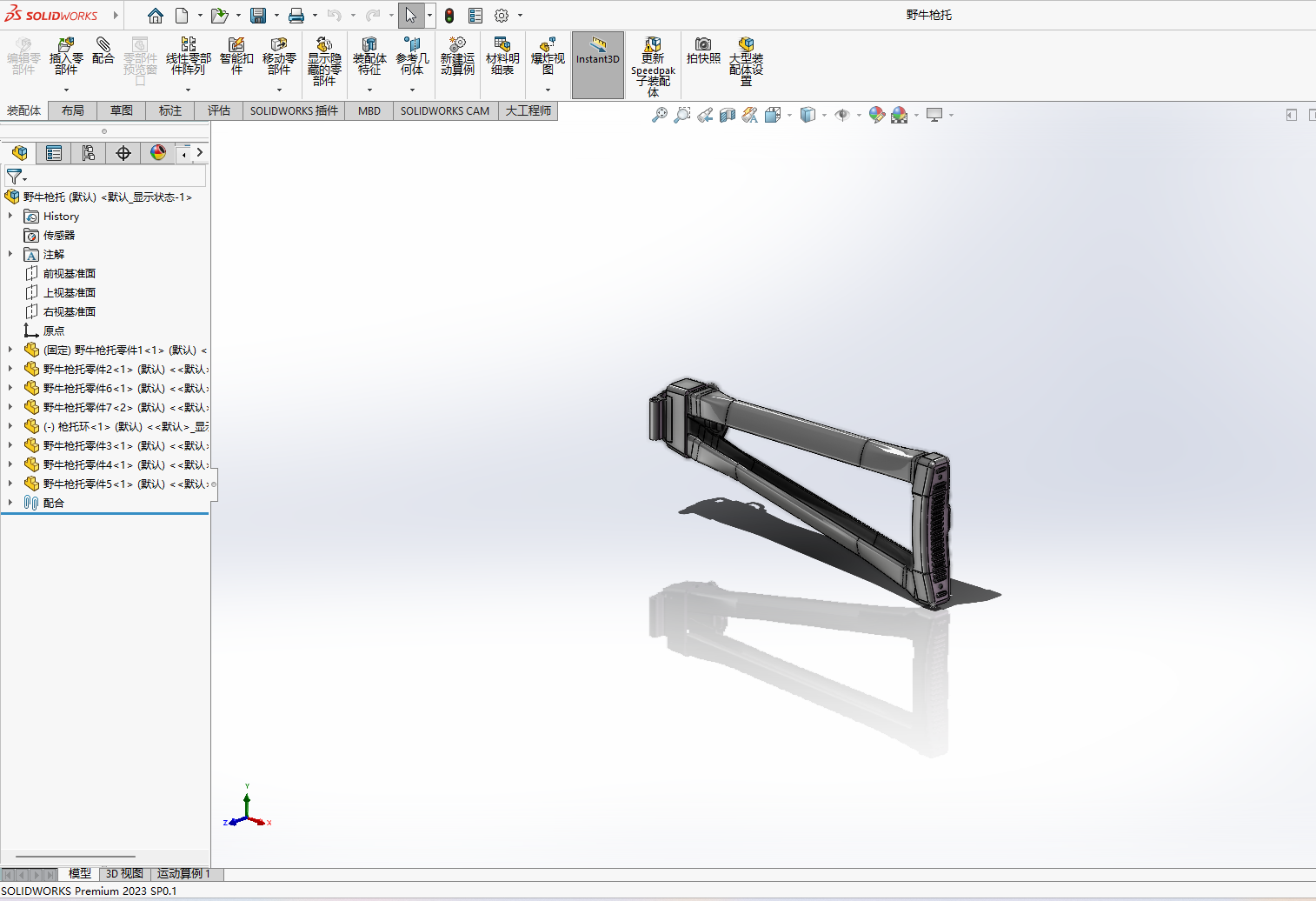Switch to the 评估 tab
This screenshot has height=901, width=1316.
219,110
